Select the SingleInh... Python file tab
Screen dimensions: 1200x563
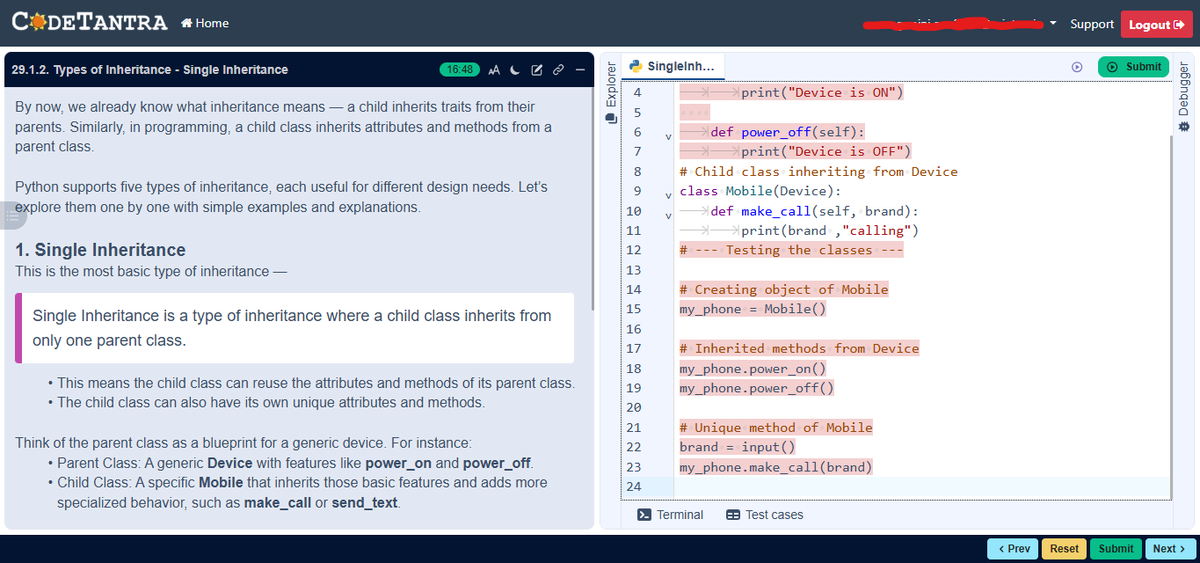(673, 66)
